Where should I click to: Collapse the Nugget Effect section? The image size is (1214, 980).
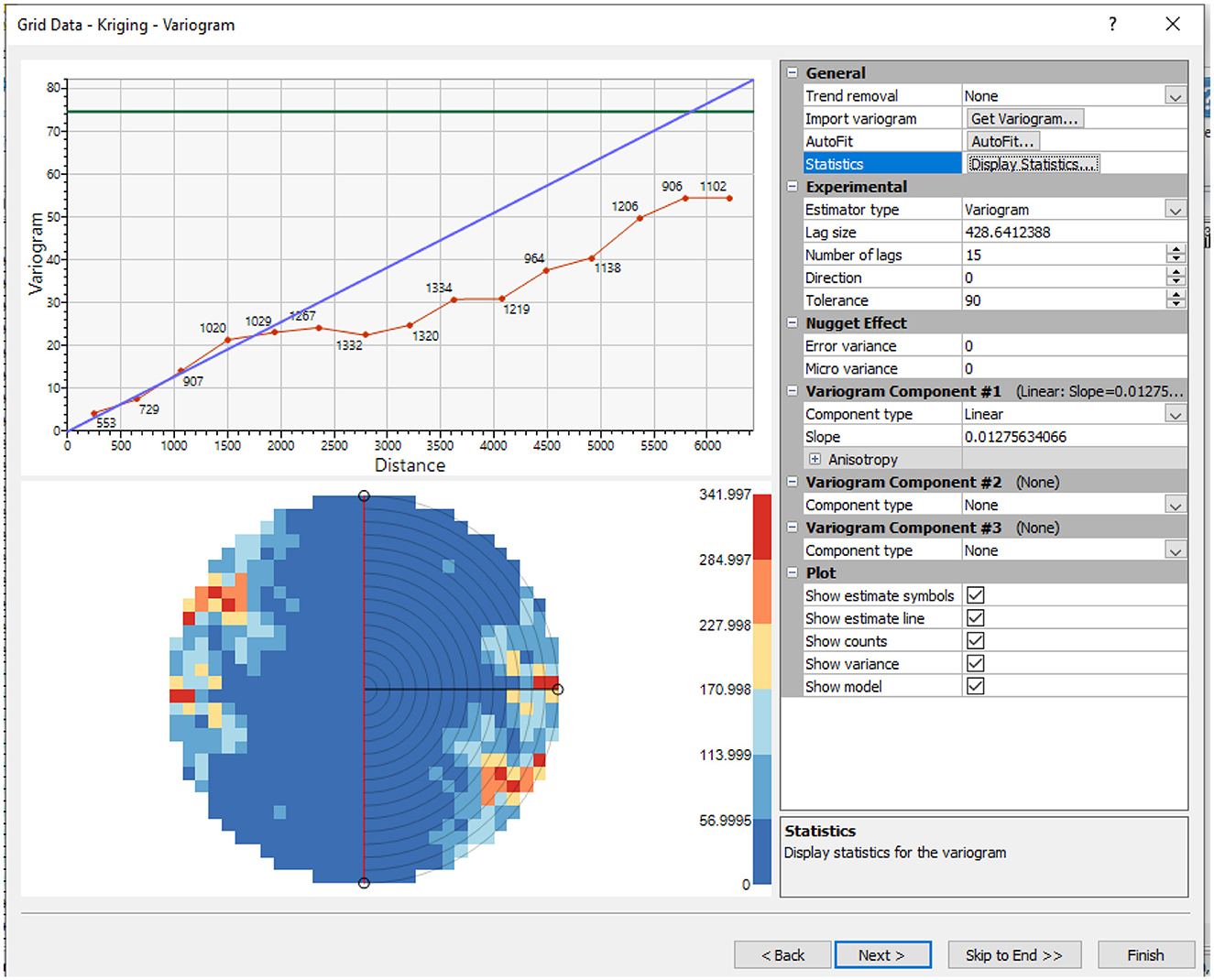(793, 322)
